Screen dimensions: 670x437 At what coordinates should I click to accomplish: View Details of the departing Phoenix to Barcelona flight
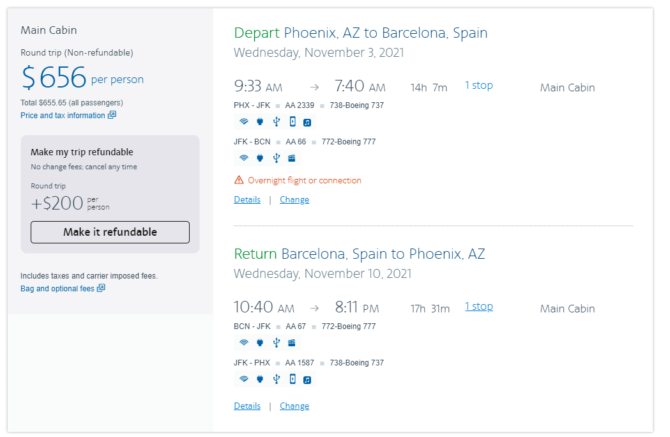pyautogui.click(x=247, y=199)
